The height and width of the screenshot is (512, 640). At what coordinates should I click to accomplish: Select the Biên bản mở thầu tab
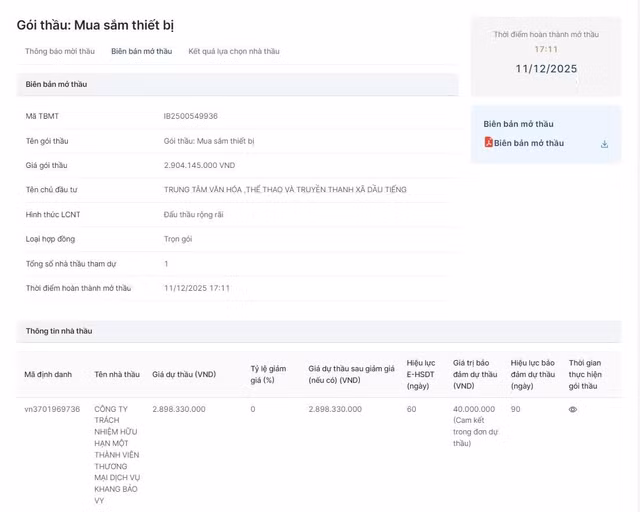pos(141,51)
